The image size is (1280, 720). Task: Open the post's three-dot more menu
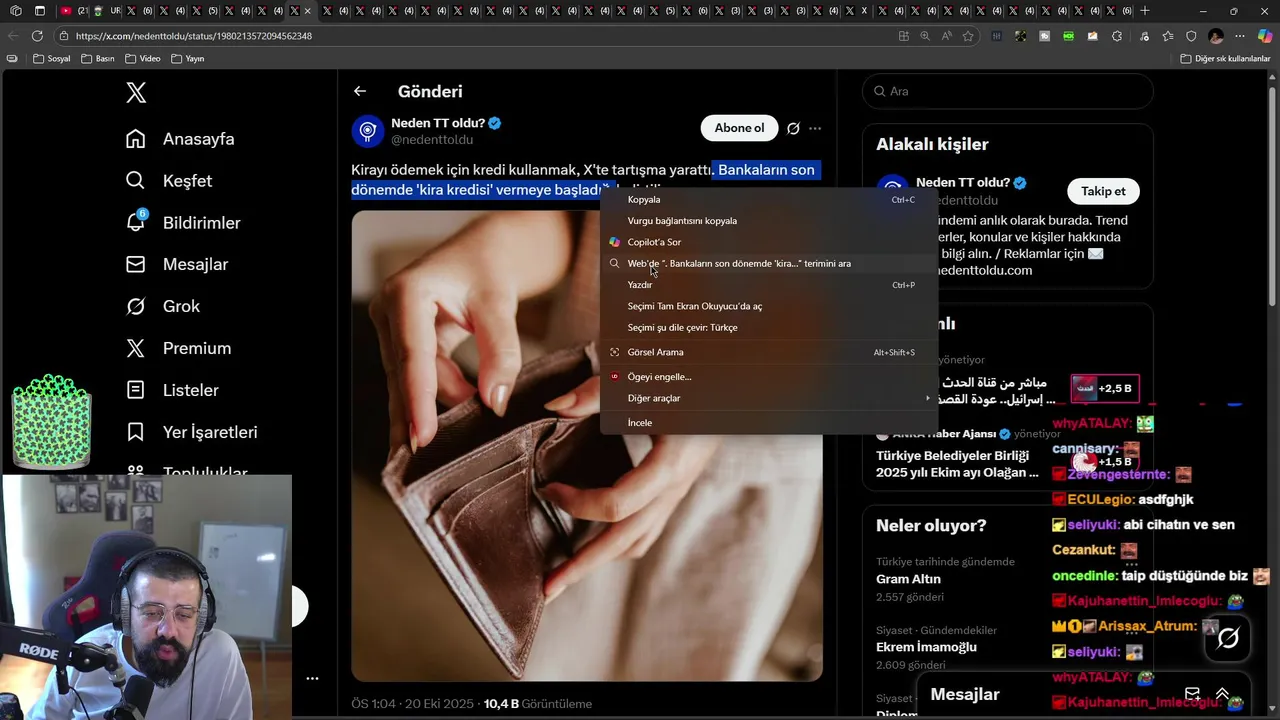(815, 128)
